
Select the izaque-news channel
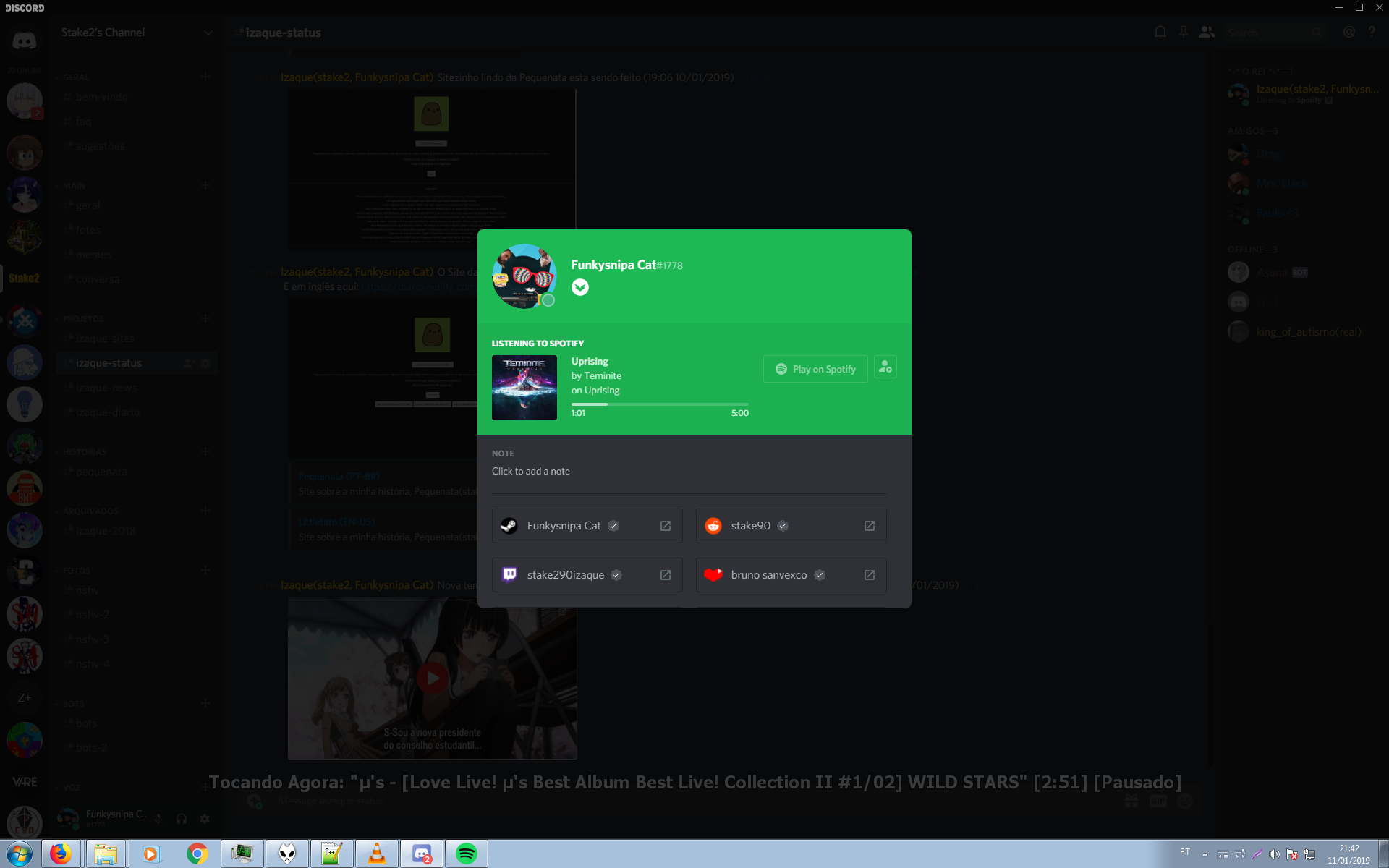136,388
